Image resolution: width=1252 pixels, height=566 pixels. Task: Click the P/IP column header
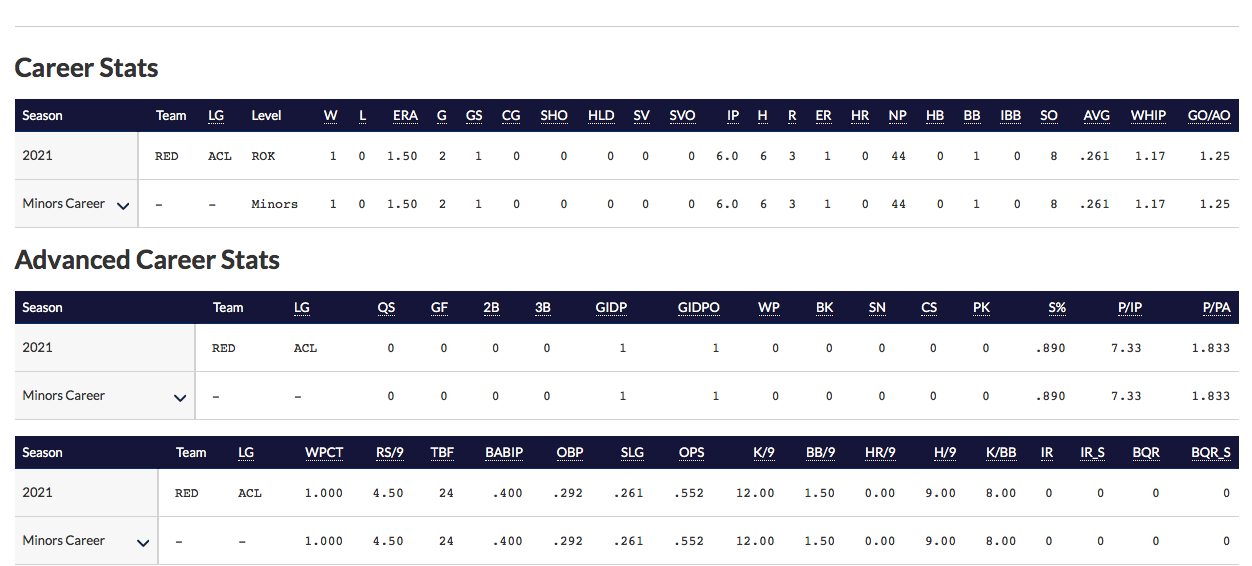tap(1130, 308)
